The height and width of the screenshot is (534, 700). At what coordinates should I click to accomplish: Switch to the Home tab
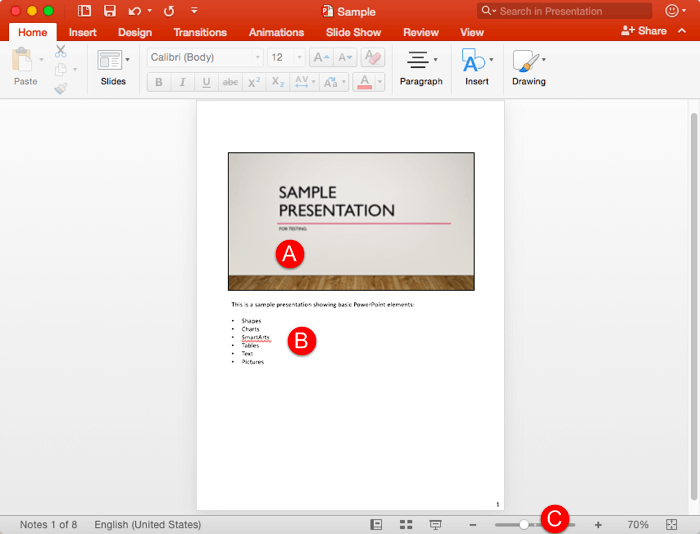coord(33,32)
